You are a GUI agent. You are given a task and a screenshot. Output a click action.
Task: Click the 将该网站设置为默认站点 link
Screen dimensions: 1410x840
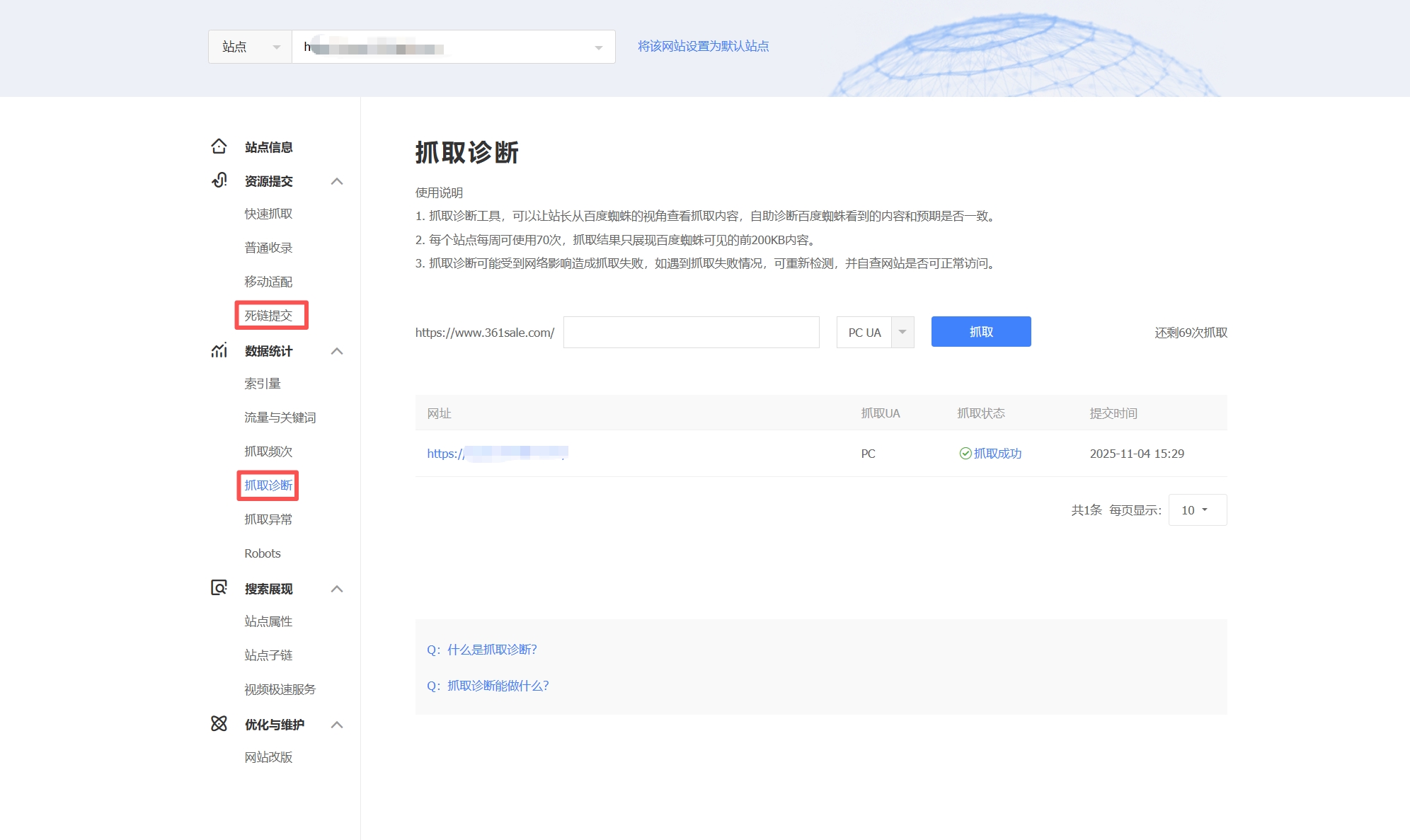pyautogui.click(x=704, y=46)
